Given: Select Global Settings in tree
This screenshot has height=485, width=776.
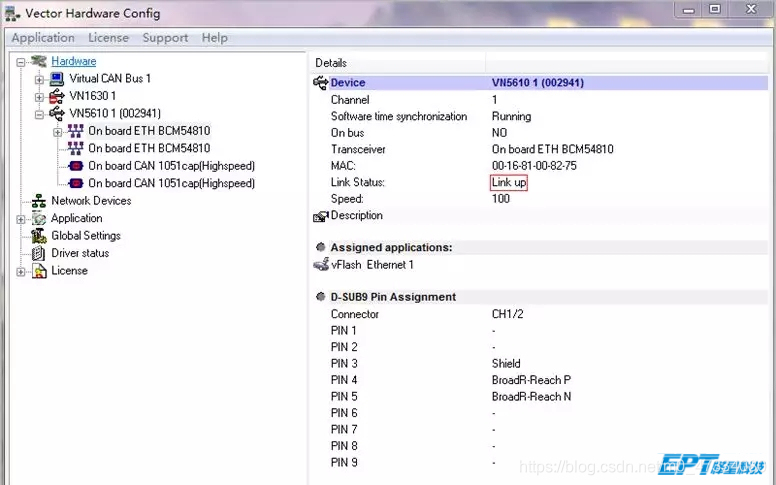Looking at the screenshot, I should (86, 236).
